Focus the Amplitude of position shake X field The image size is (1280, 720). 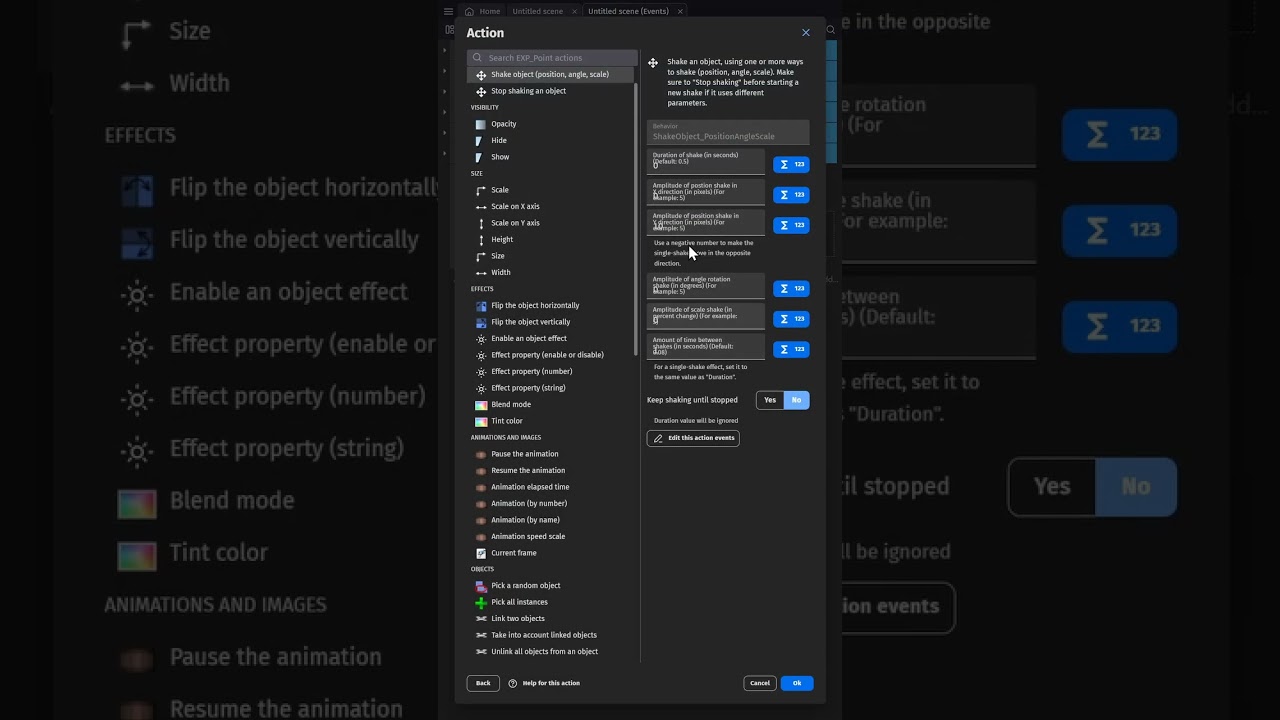click(706, 194)
